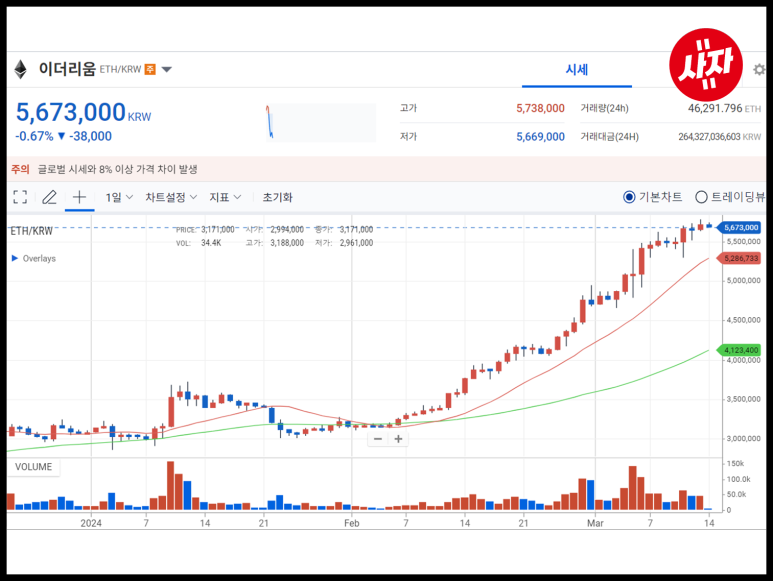The width and height of the screenshot is (773, 581).
Task: Click the low price 5,669,000
Action: 540,137
